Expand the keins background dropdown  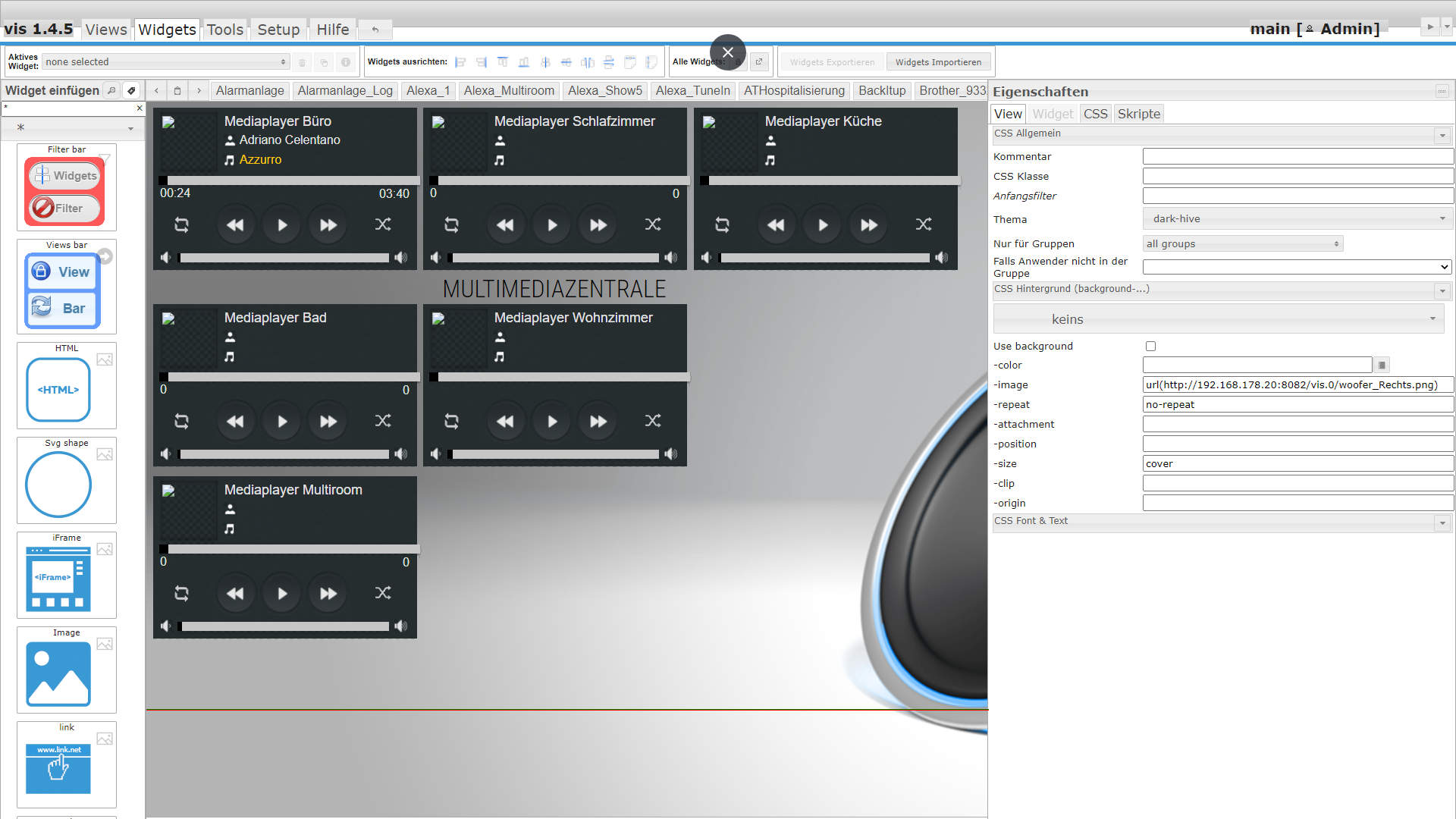coord(1218,319)
